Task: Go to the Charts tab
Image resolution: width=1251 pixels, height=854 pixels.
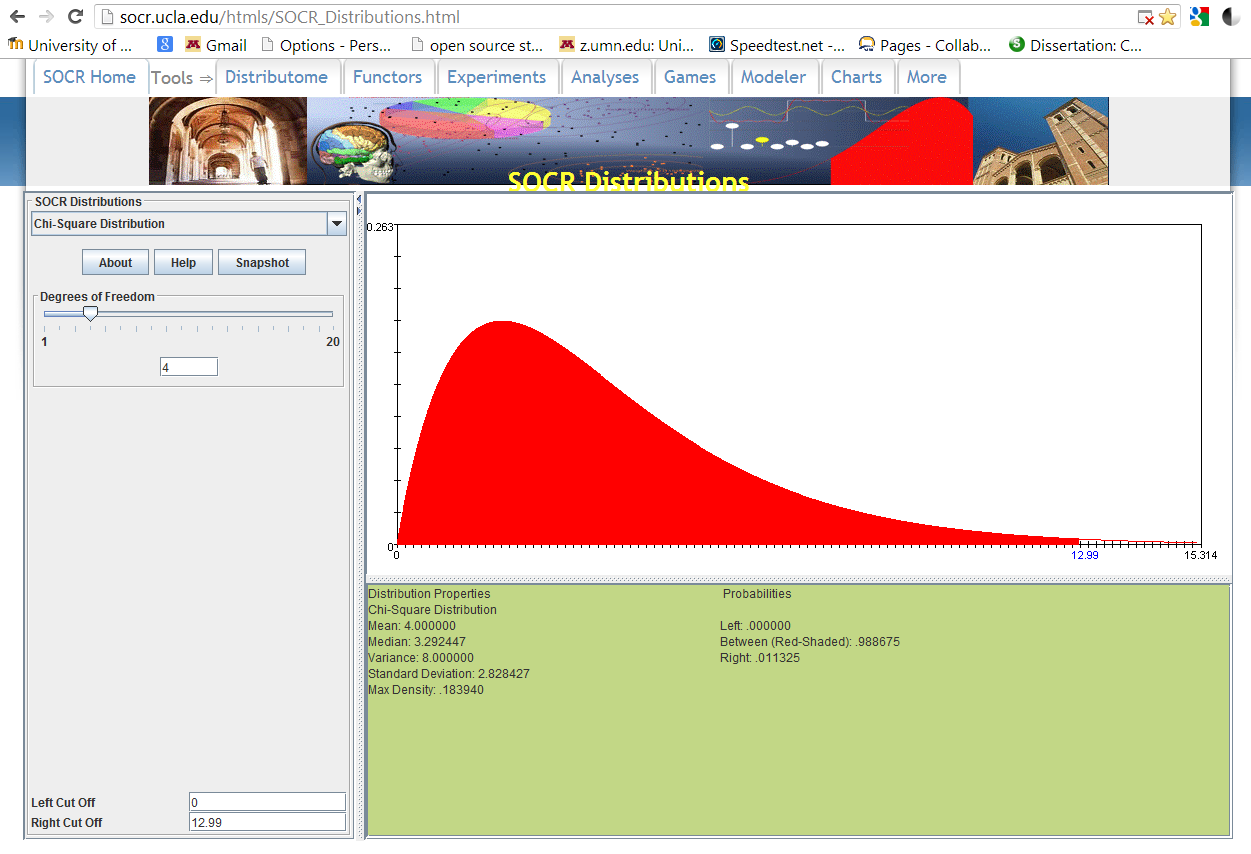Action: (856, 77)
